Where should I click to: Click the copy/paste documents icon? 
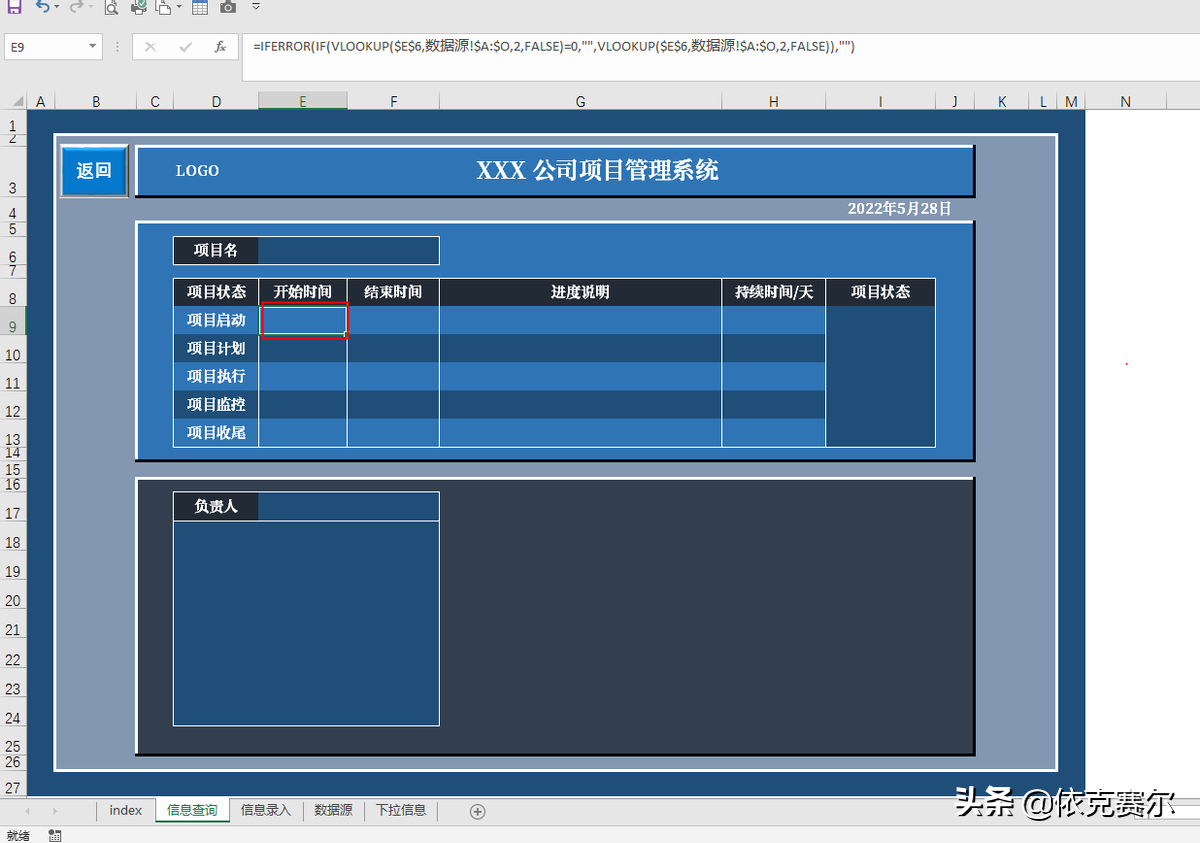click(164, 7)
